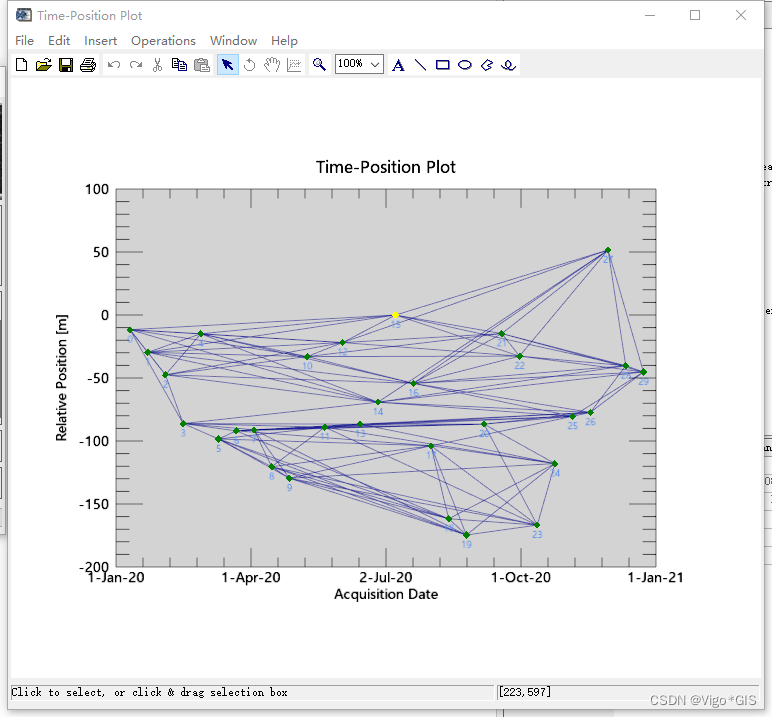Click green acquisition point labeled 9
The image size is (772, 717).
[x=289, y=478]
